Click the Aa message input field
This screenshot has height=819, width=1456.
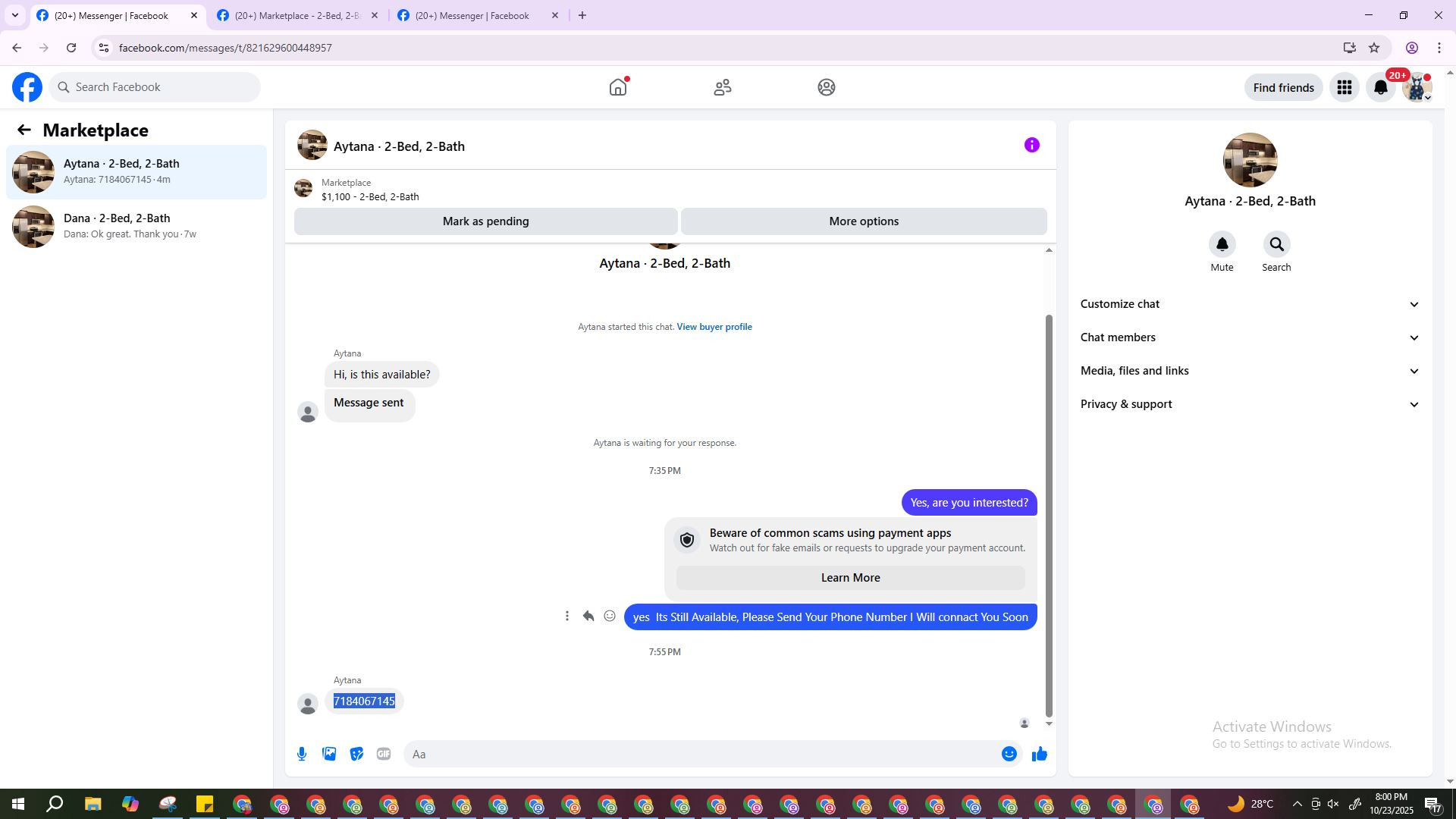tap(698, 754)
